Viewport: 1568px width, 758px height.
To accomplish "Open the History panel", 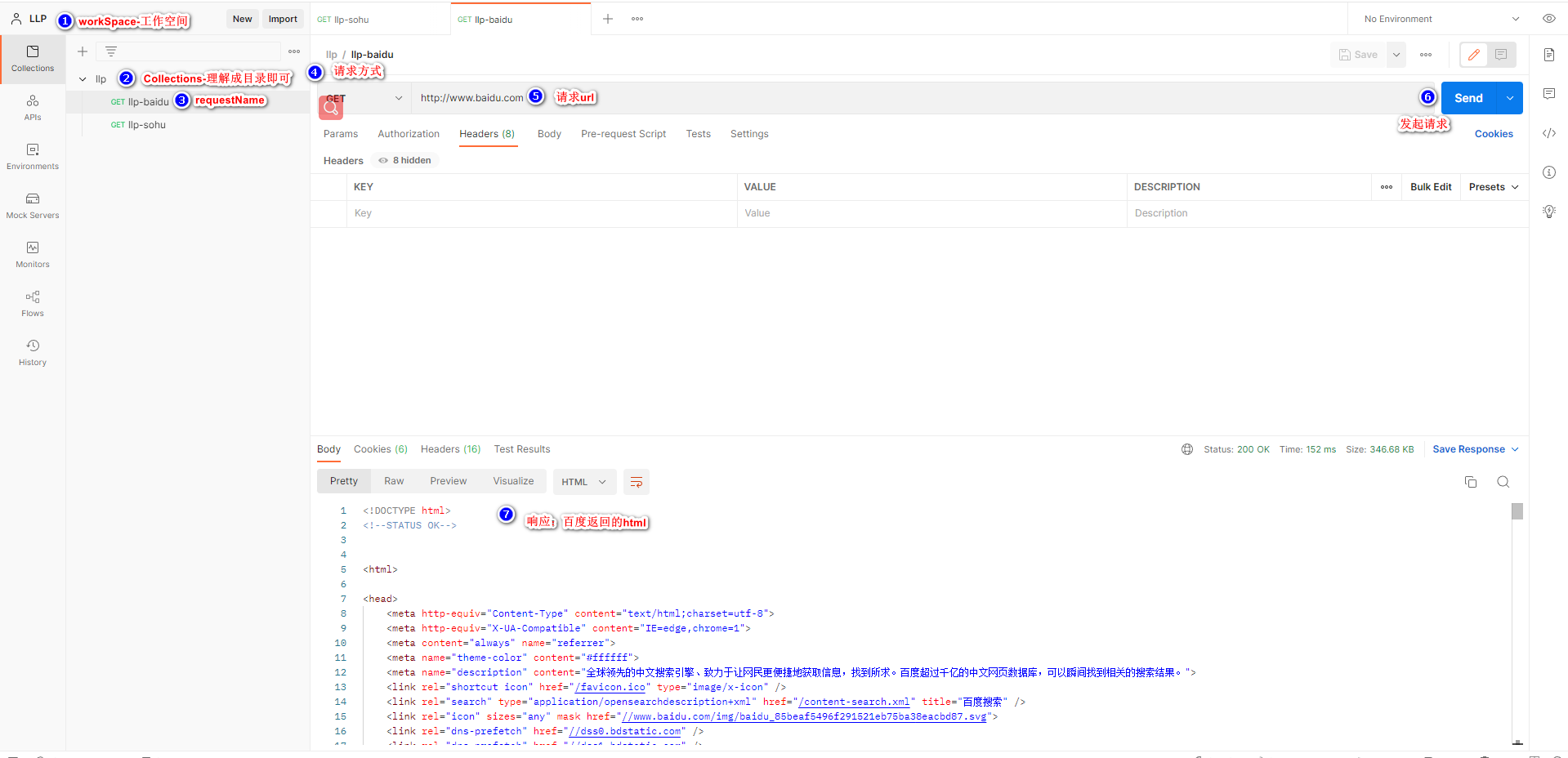I will 33,353.
